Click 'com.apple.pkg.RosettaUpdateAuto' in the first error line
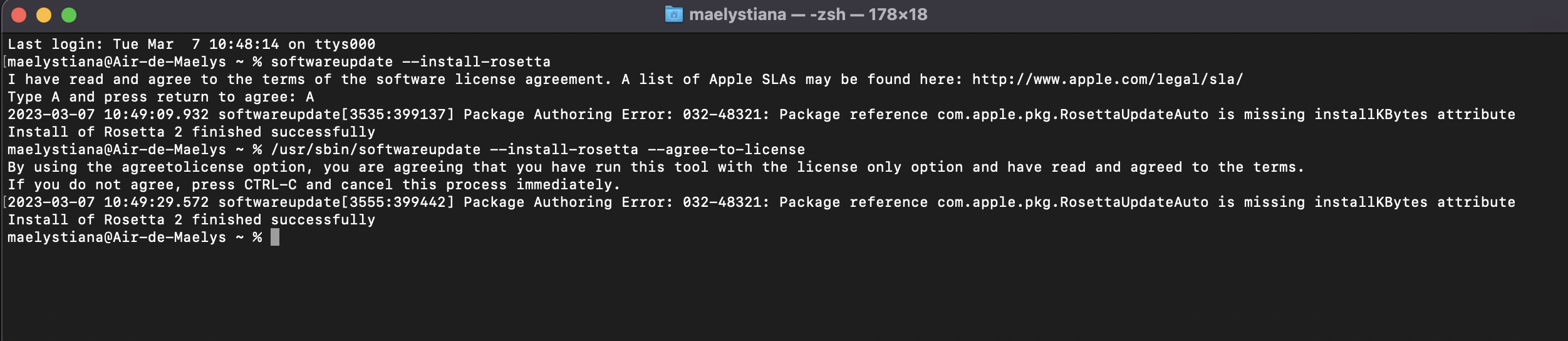This screenshot has width=1568, height=341. (1072, 114)
